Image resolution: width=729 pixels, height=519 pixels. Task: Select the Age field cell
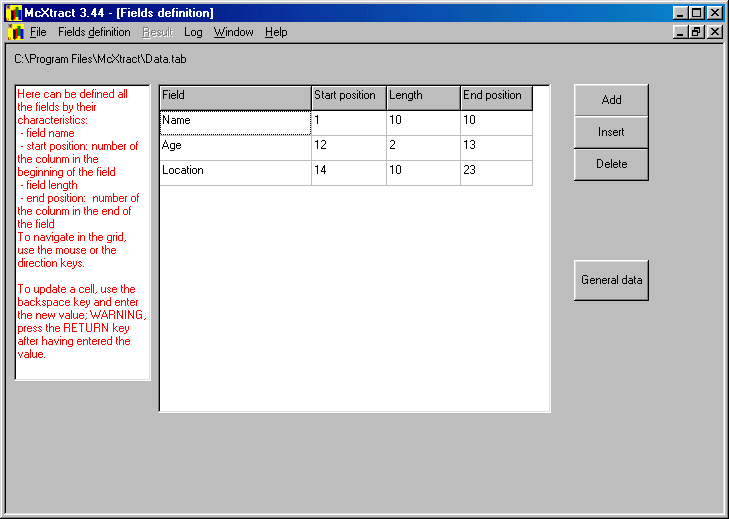tap(235, 148)
